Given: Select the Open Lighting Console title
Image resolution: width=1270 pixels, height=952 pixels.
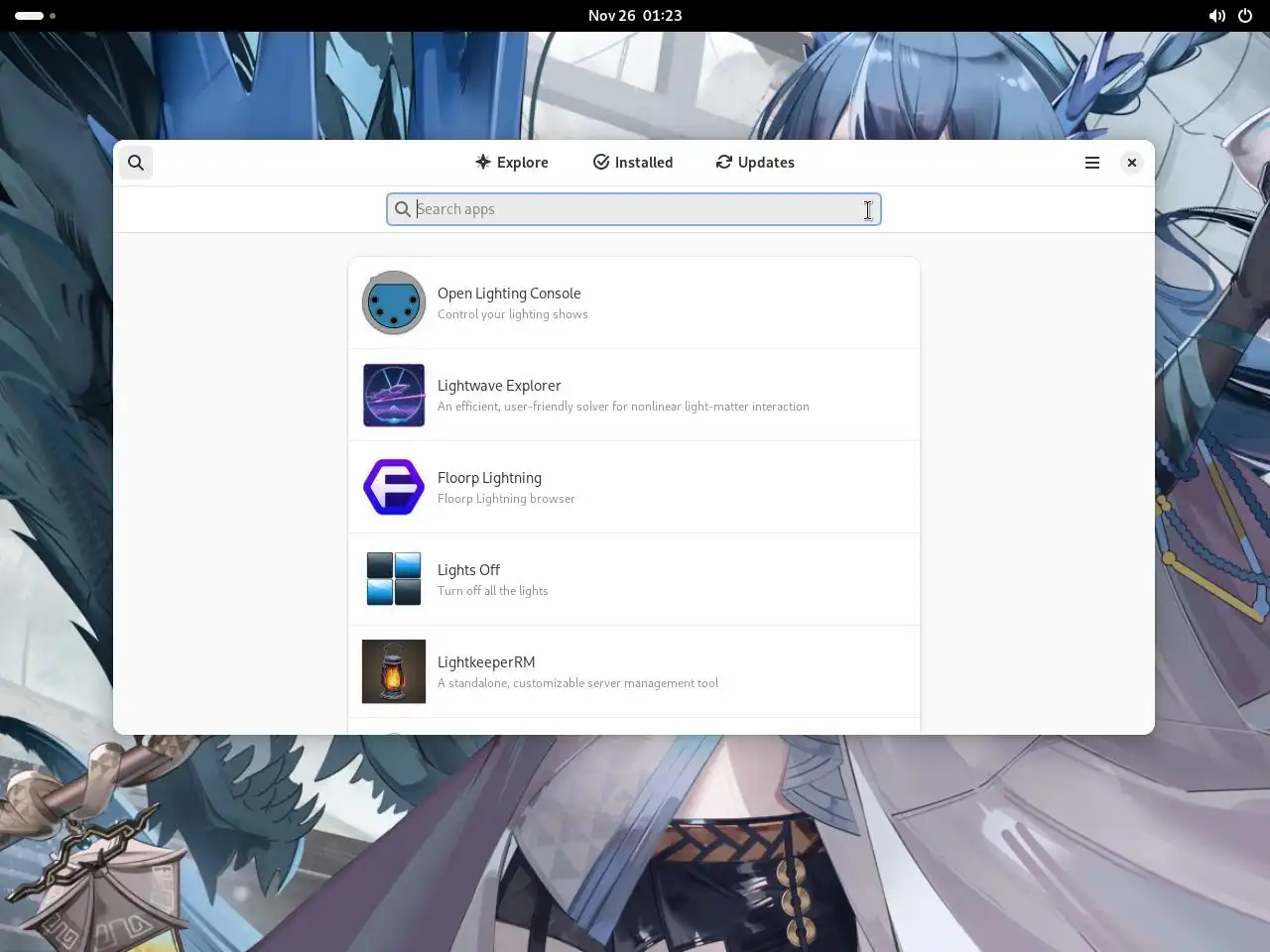Looking at the screenshot, I should (x=509, y=294).
